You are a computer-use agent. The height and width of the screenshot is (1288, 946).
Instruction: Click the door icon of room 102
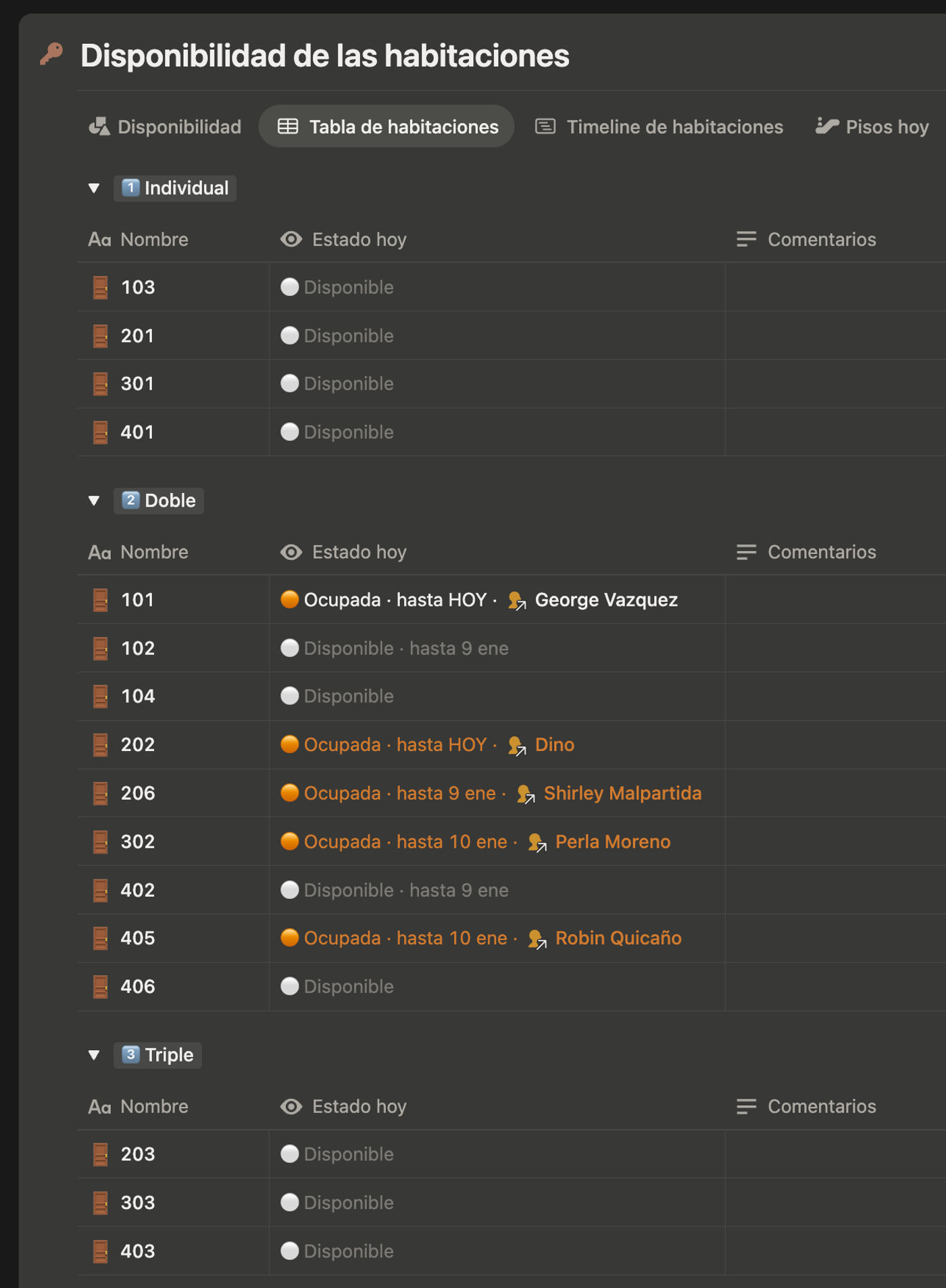(x=101, y=648)
